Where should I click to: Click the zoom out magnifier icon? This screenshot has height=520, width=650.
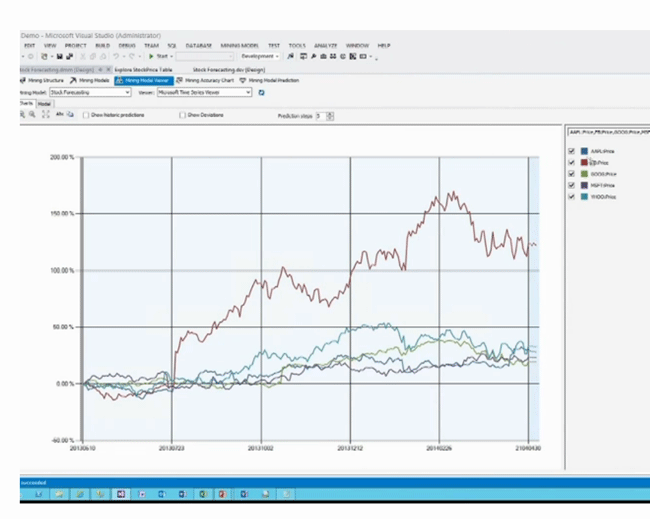pos(33,115)
